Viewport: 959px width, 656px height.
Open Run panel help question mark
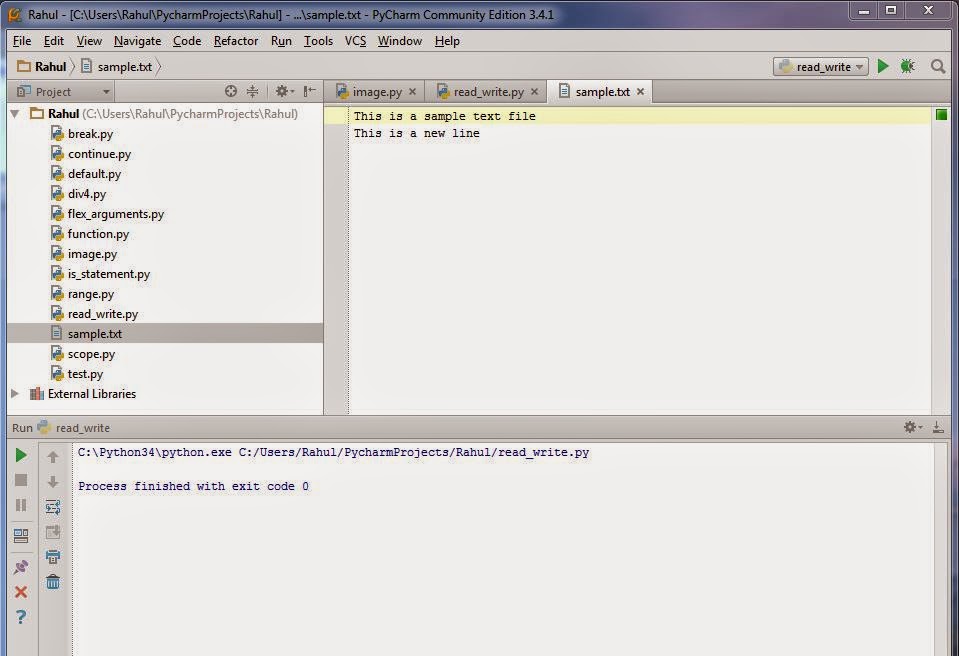tap(21, 617)
